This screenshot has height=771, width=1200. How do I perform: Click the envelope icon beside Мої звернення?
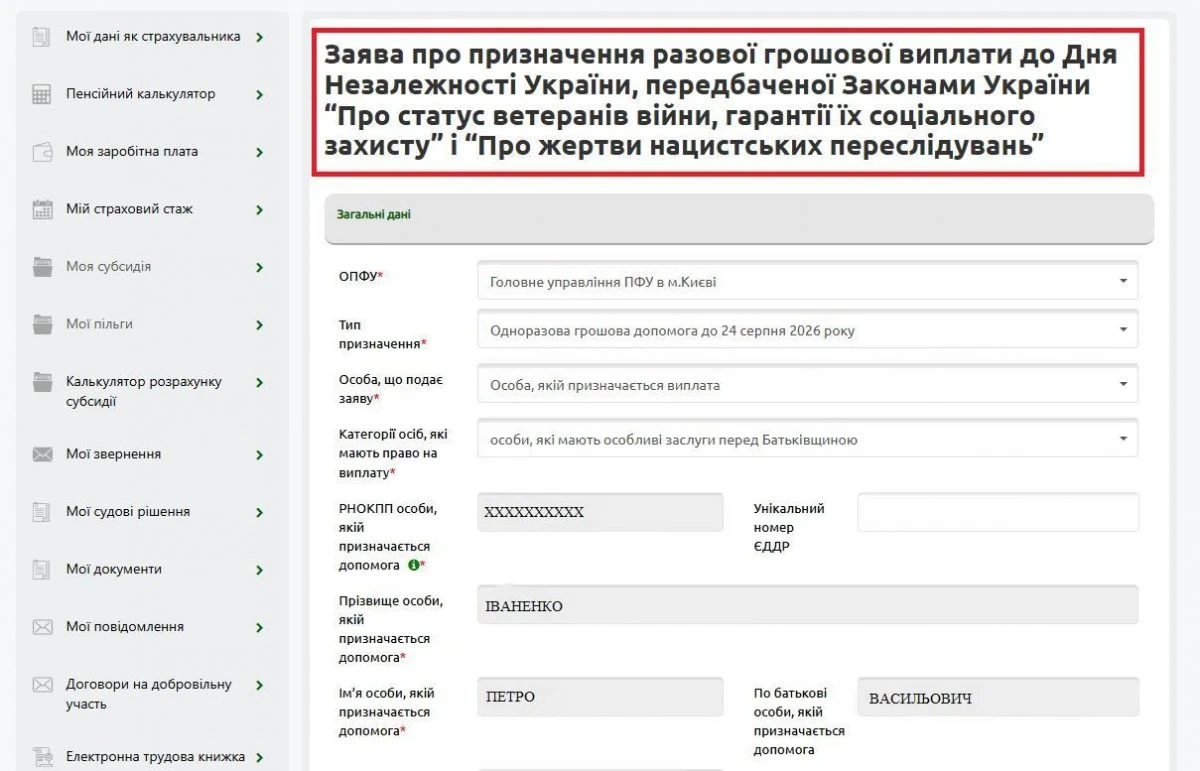42,455
